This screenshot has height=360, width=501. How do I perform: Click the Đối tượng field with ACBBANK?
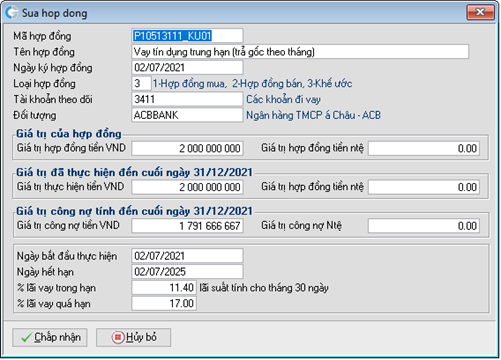tap(187, 115)
